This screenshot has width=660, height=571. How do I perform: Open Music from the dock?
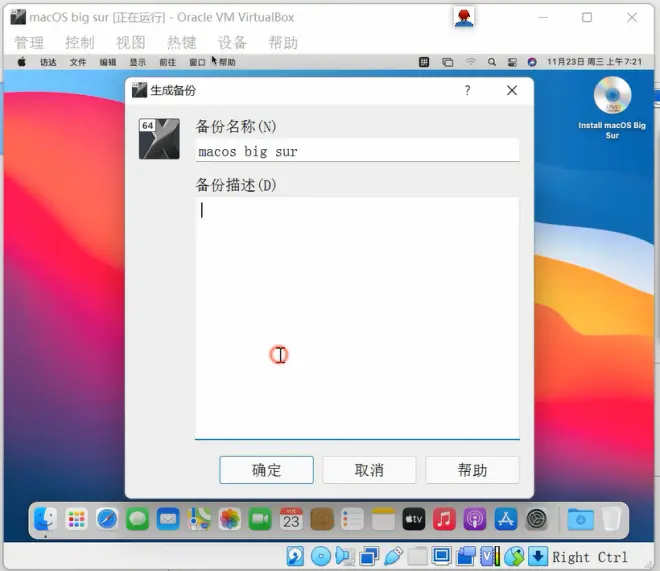444,519
